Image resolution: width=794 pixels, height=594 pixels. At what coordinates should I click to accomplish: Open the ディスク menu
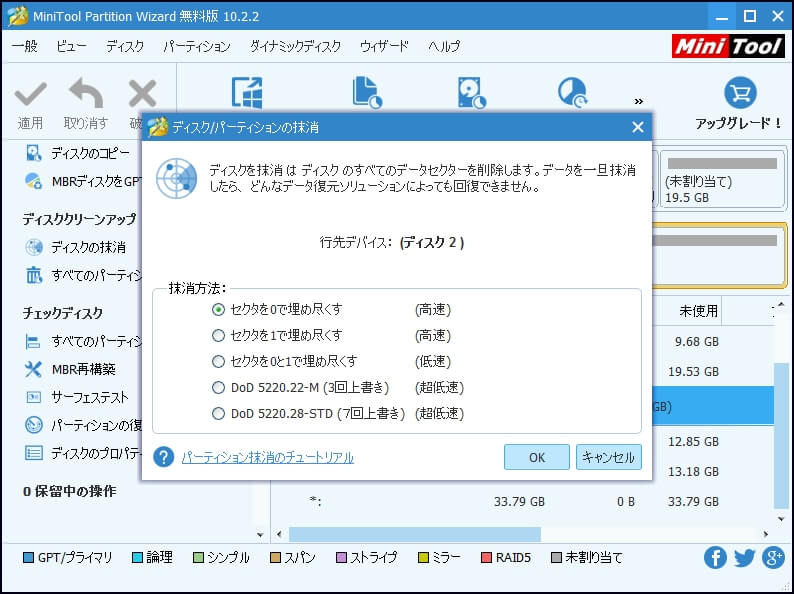coord(125,46)
